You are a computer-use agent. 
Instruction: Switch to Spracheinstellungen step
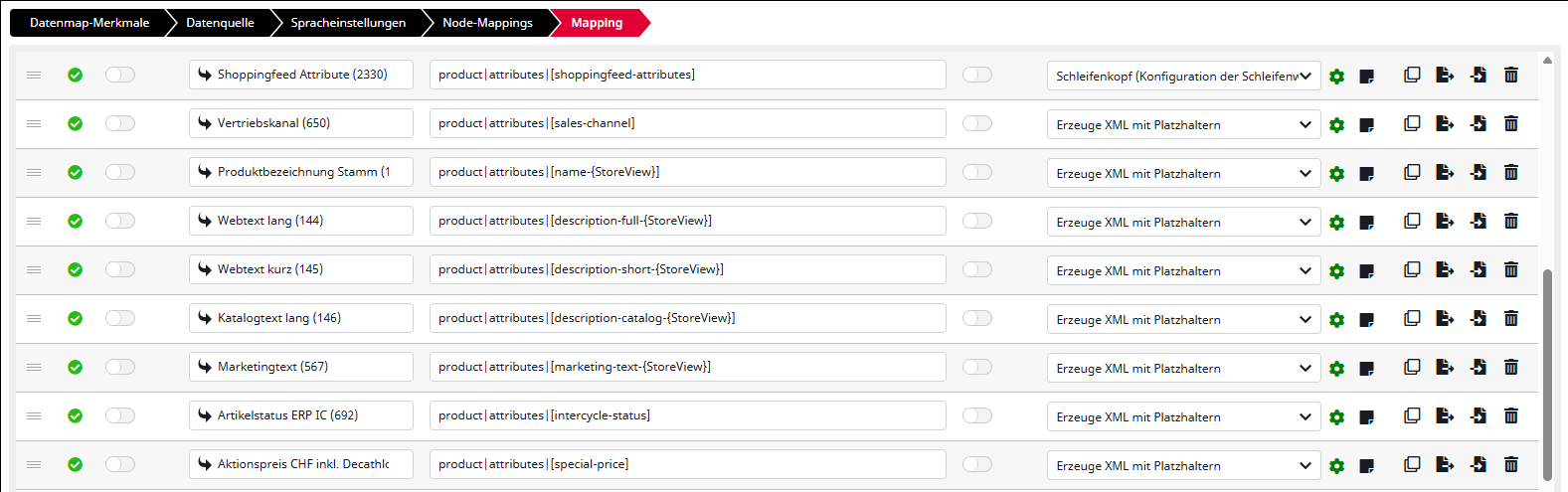[348, 23]
